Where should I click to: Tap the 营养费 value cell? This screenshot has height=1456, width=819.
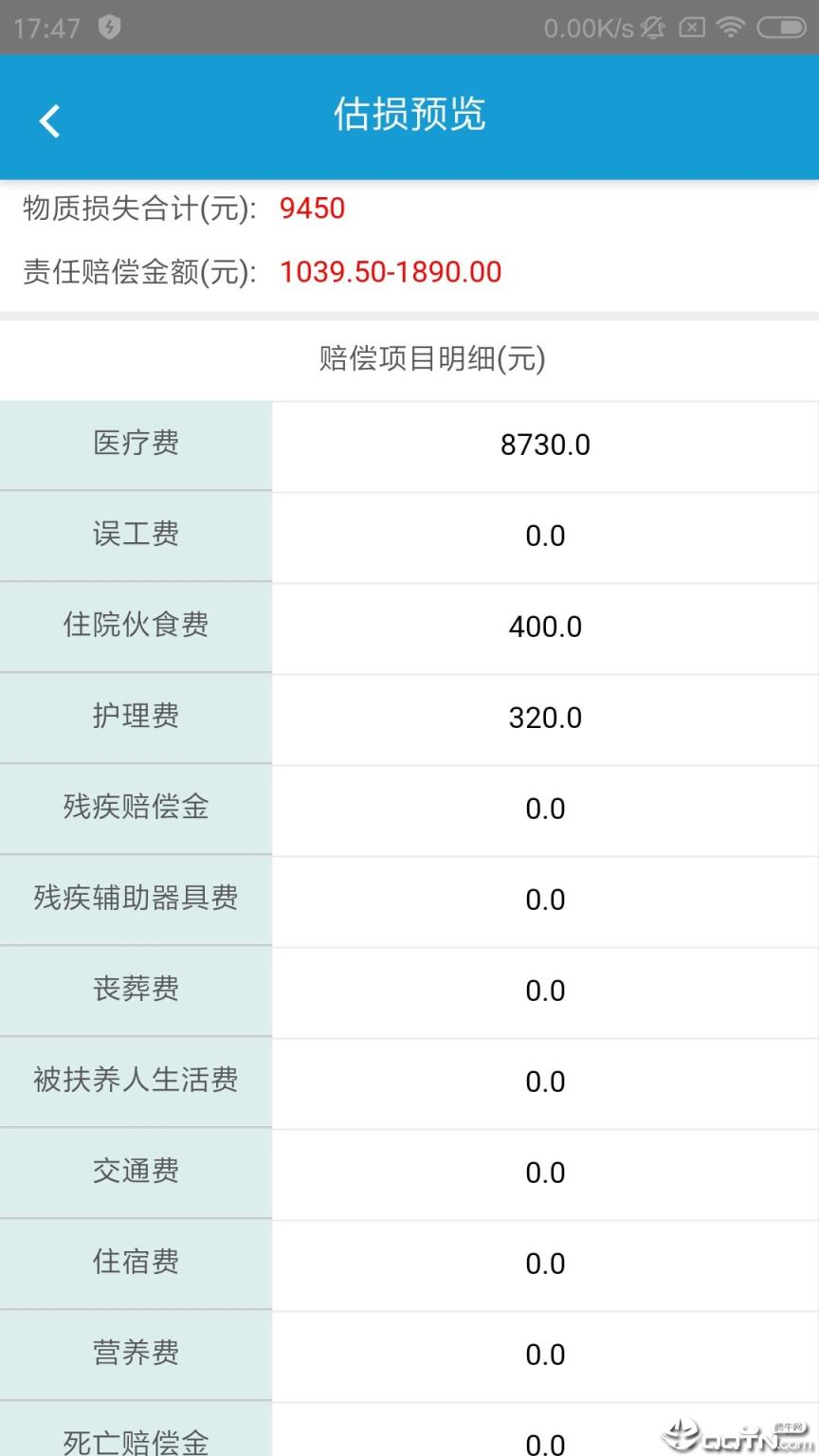pos(545,1354)
